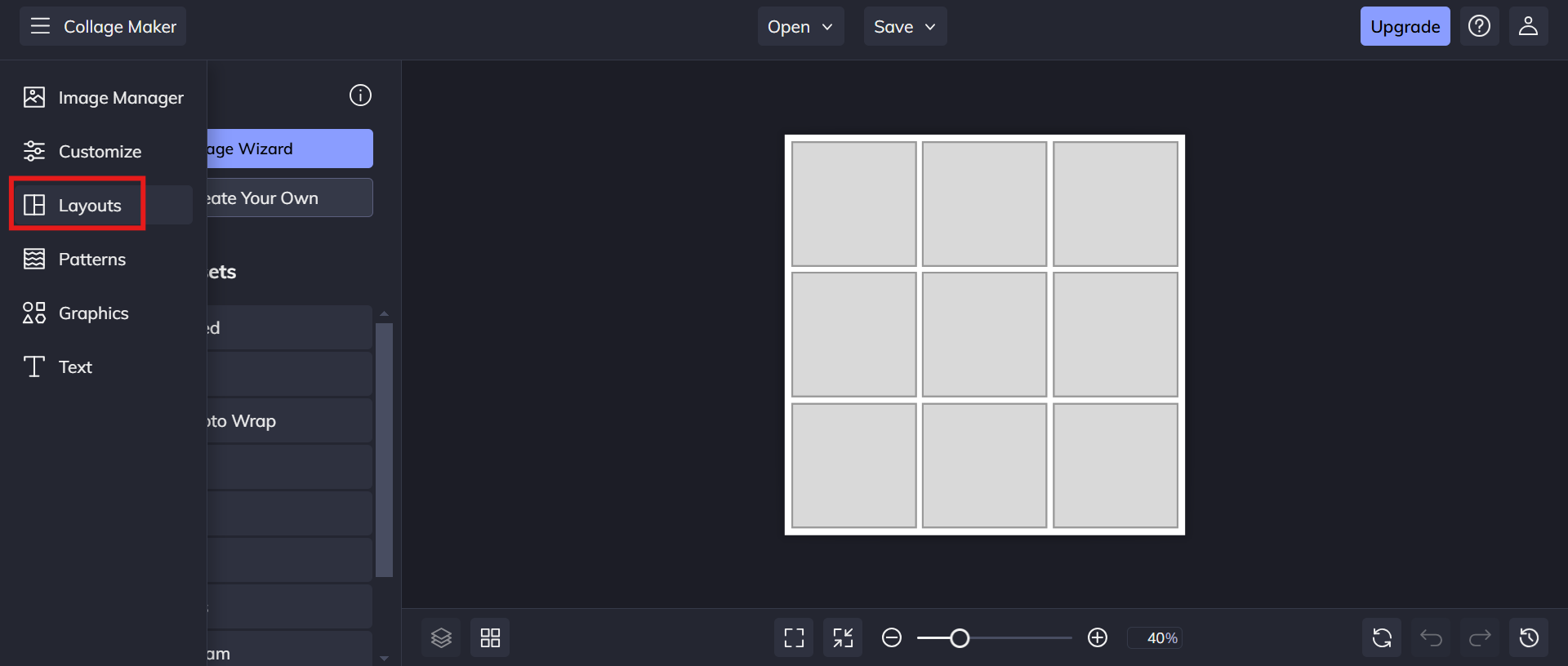This screenshot has width=1568, height=666.
Task: Select the top-middle collage cell
Action: (985, 204)
